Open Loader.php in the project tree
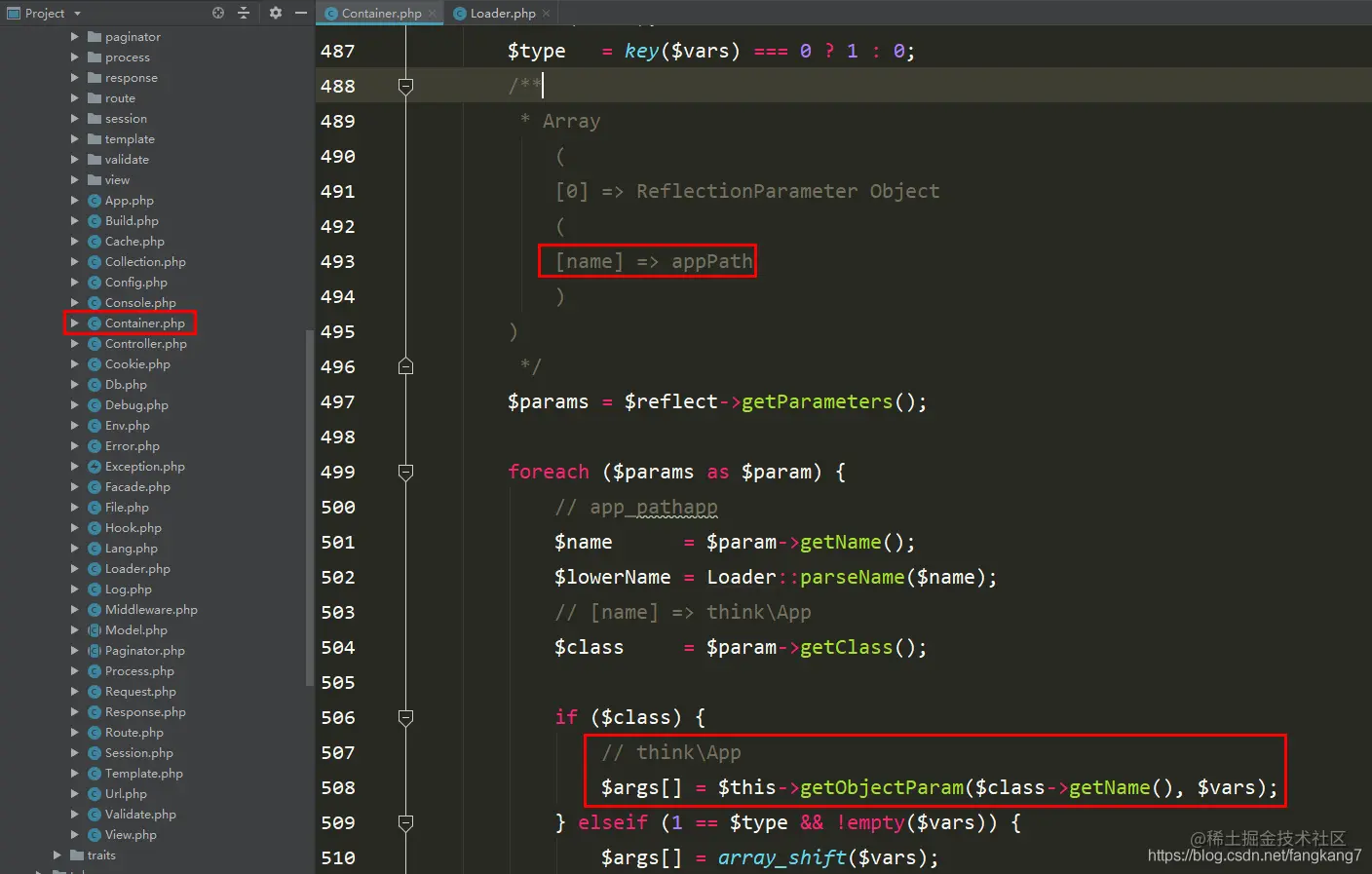Screen dimensions: 1372x874 point(137,569)
